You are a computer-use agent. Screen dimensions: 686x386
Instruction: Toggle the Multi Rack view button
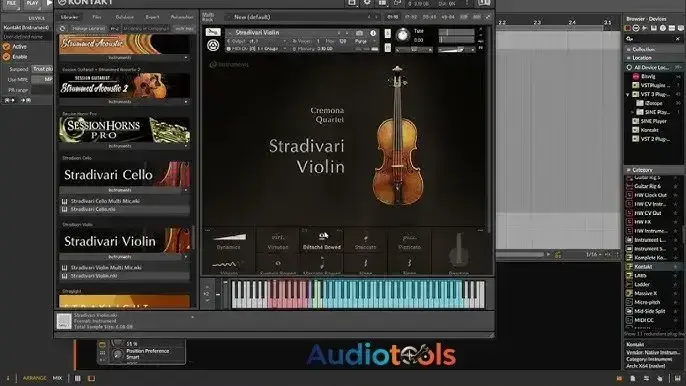click(x=208, y=17)
